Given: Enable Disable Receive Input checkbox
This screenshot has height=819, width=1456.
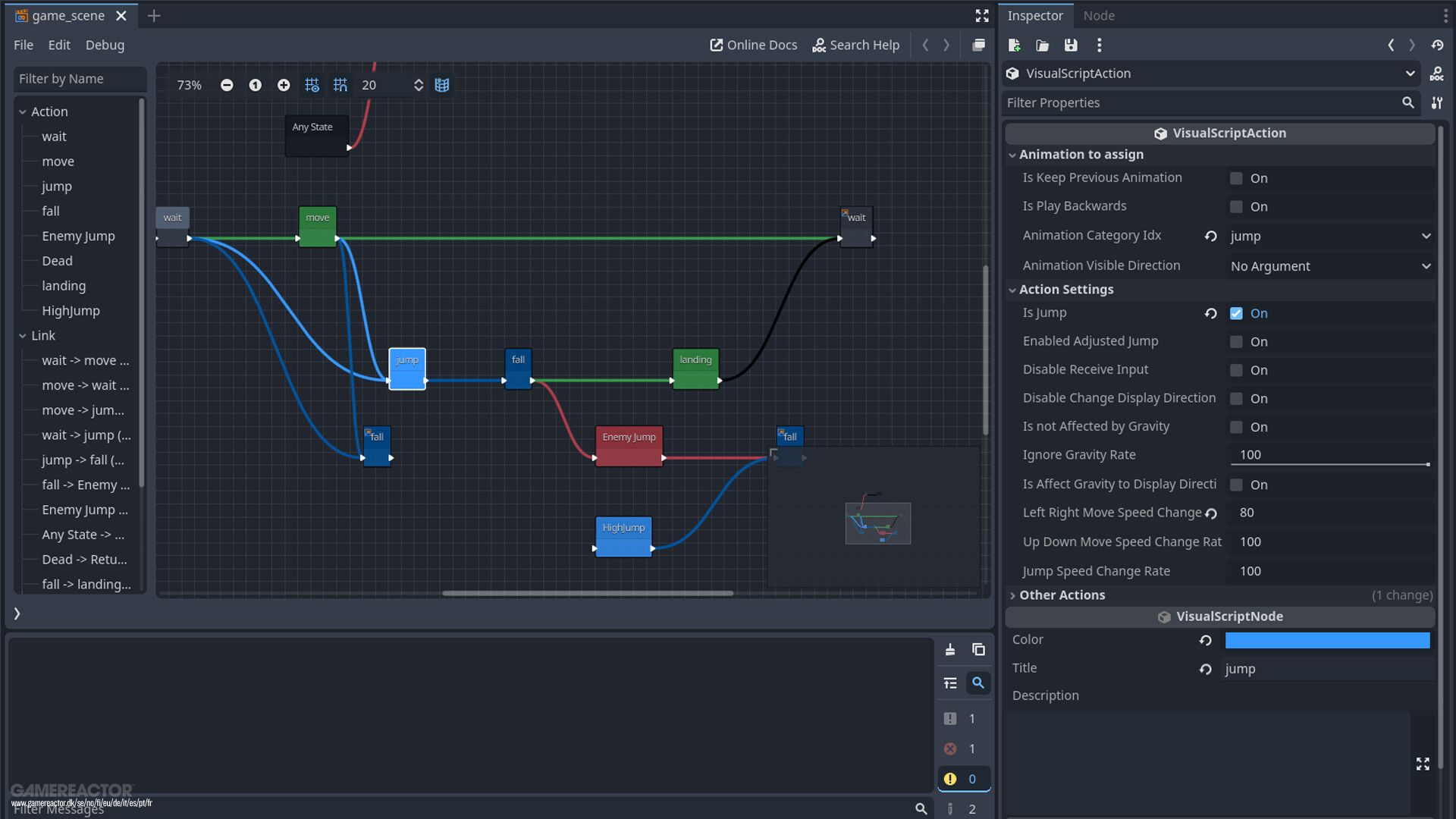Looking at the screenshot, I should (x=1237, y=370).
